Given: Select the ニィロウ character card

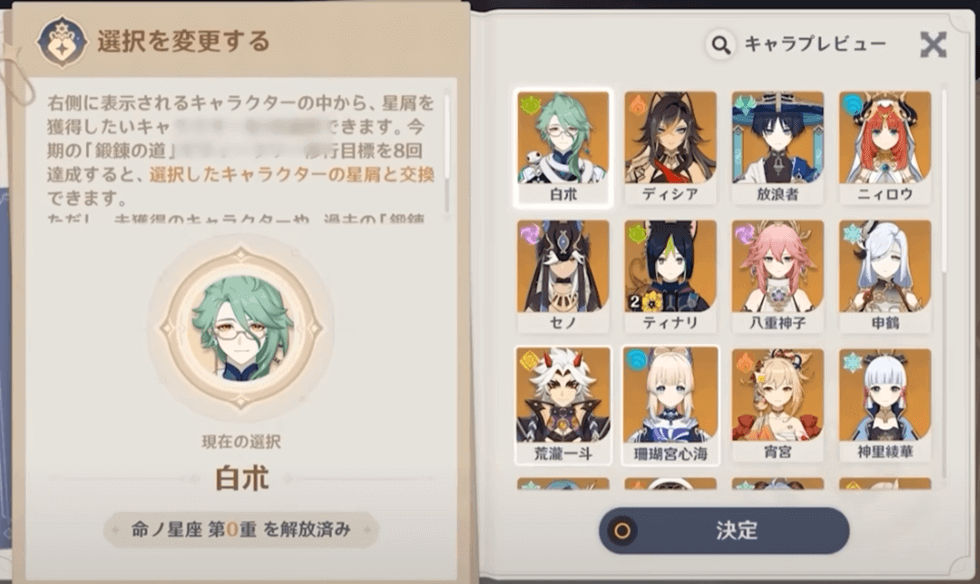Looking at the screenshot, I should [x=885, y=148].
